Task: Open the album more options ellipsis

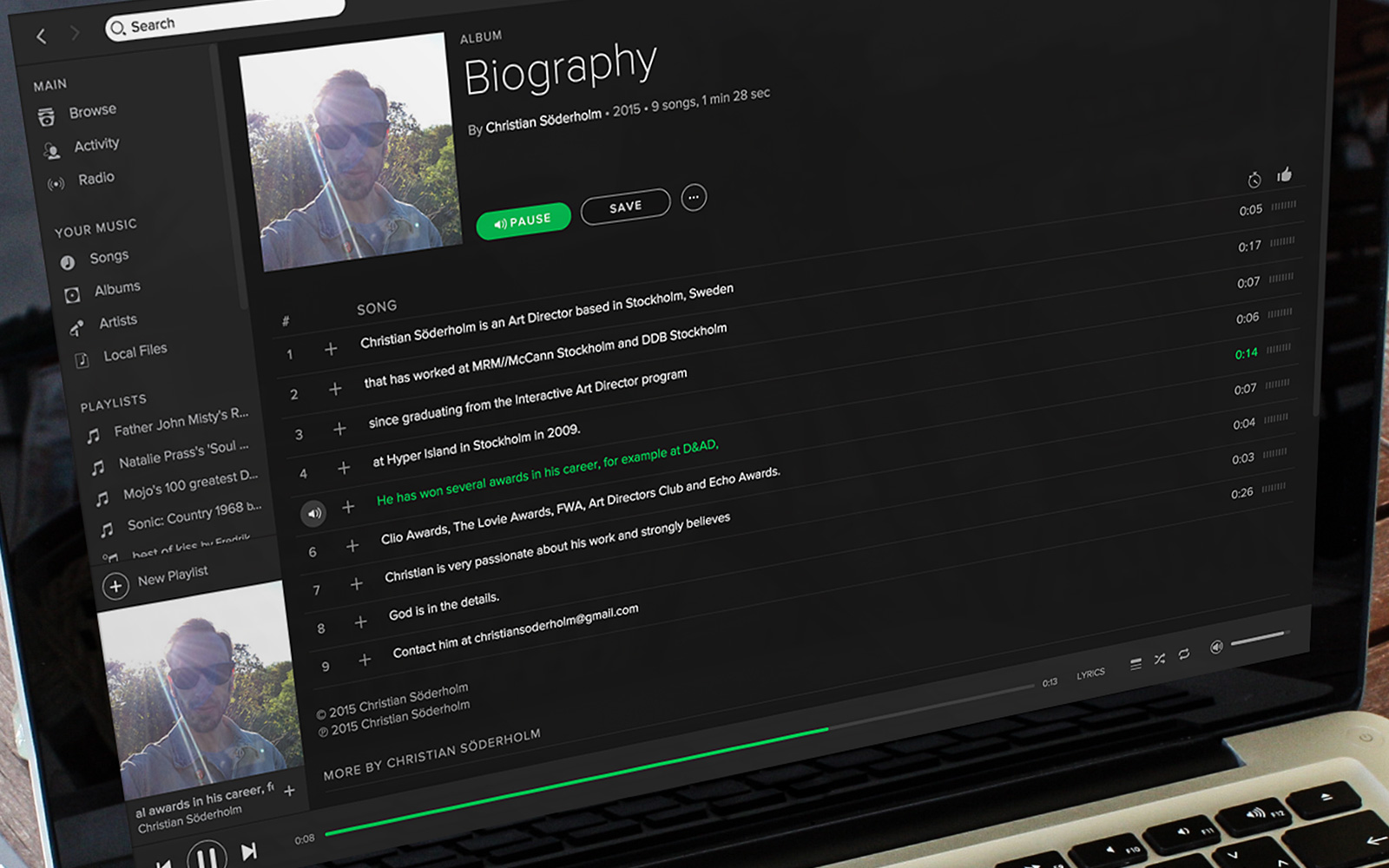Action: point(693,198)
